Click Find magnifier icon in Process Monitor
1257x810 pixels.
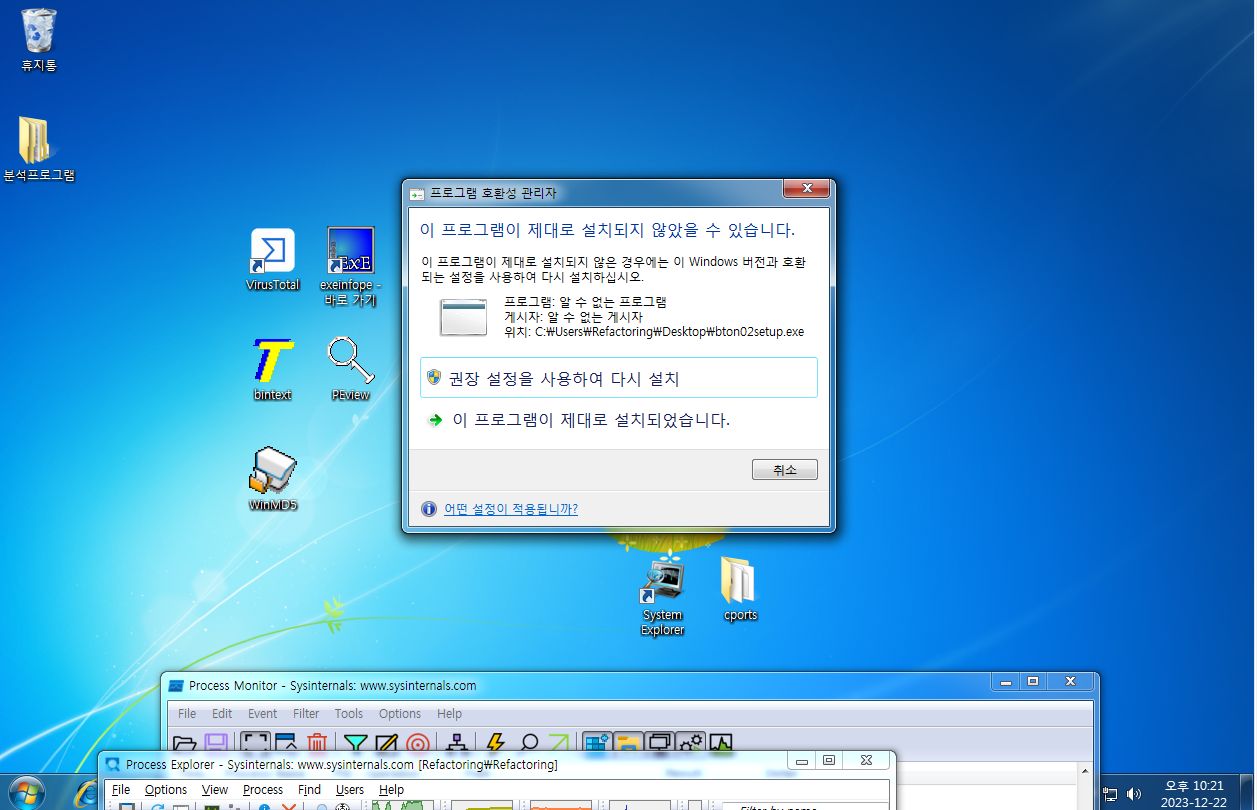pos(528,744)
